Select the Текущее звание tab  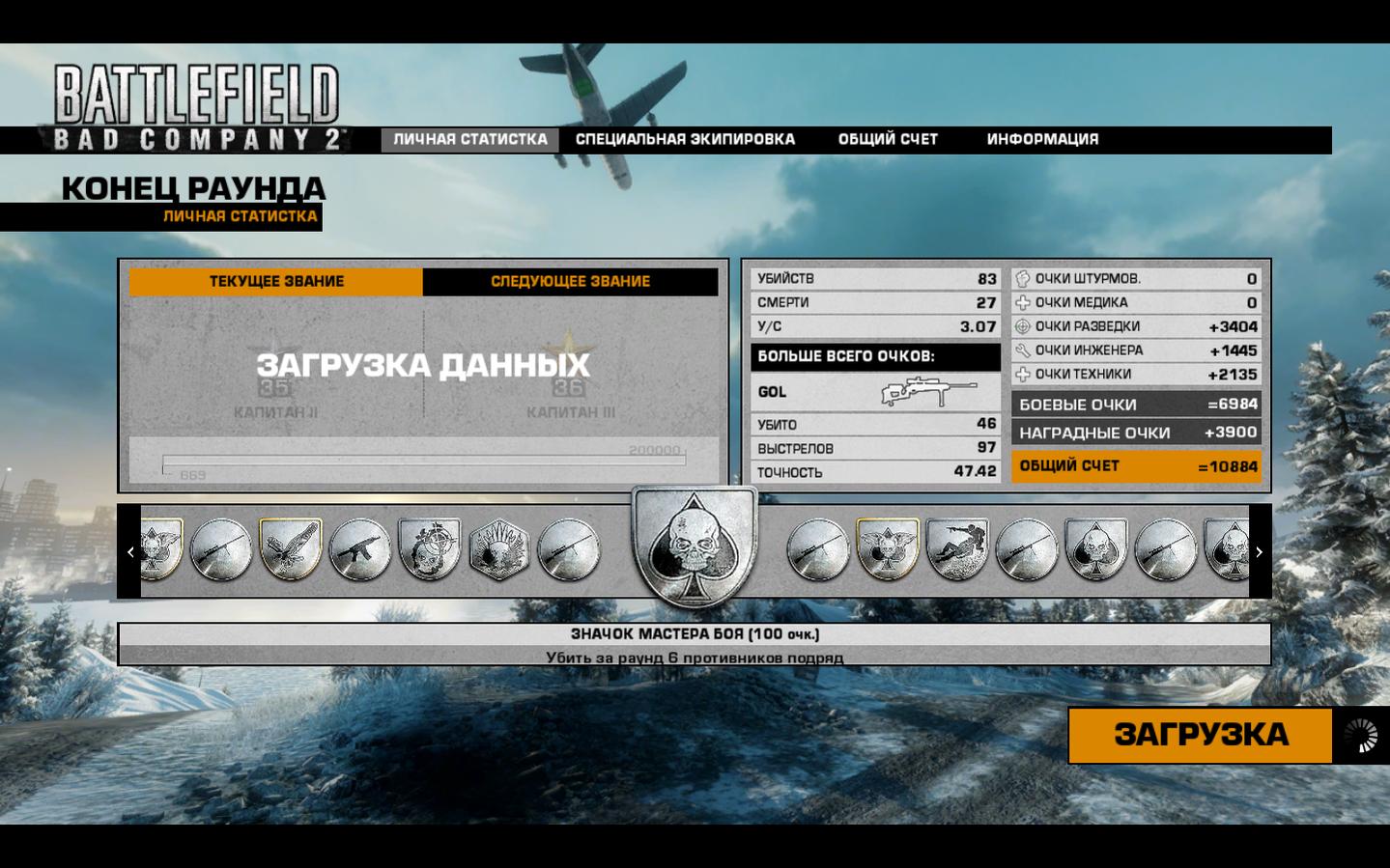click(276, 281)
